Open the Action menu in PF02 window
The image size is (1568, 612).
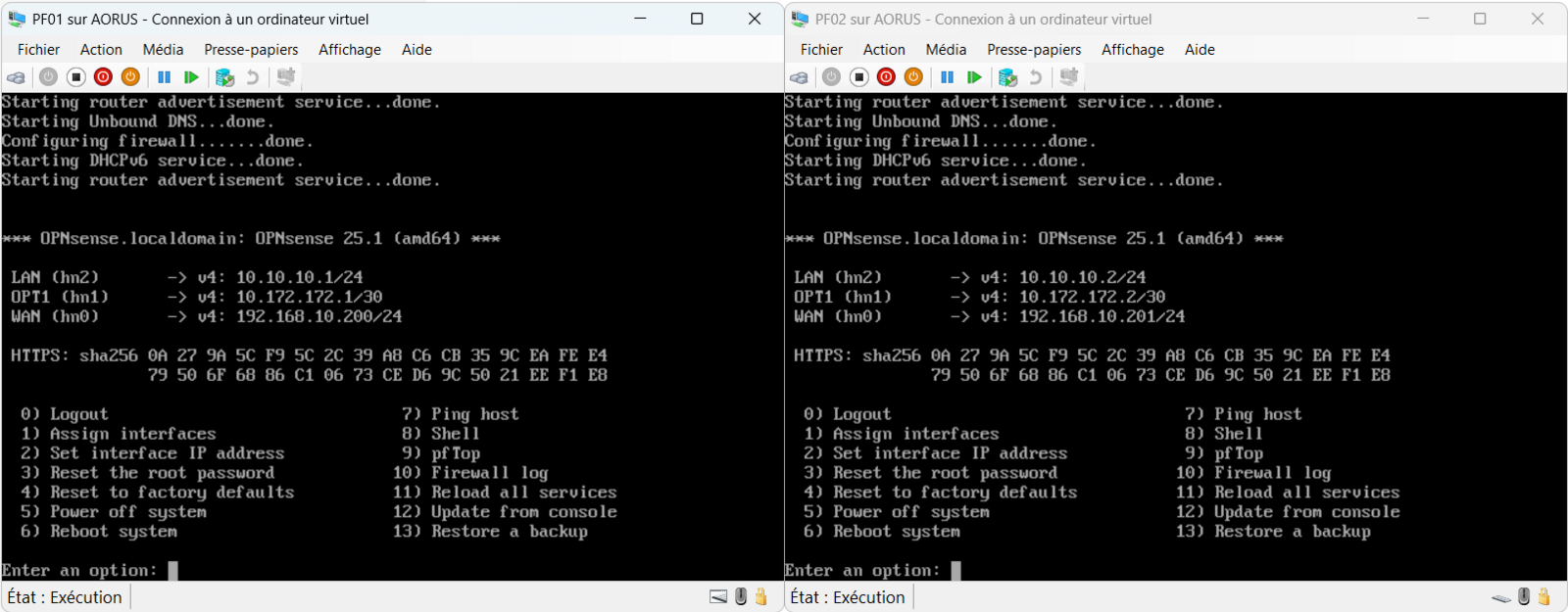(883, 50)
